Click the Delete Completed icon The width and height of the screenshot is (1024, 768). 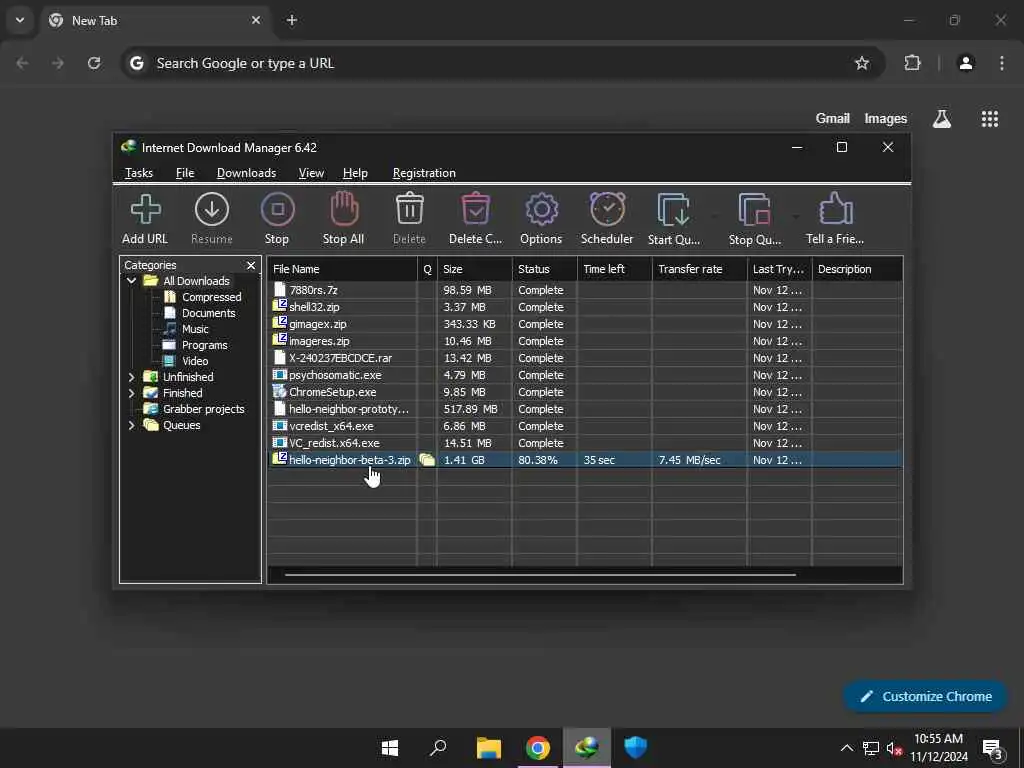pyautogui.click(x=475, y=210)
